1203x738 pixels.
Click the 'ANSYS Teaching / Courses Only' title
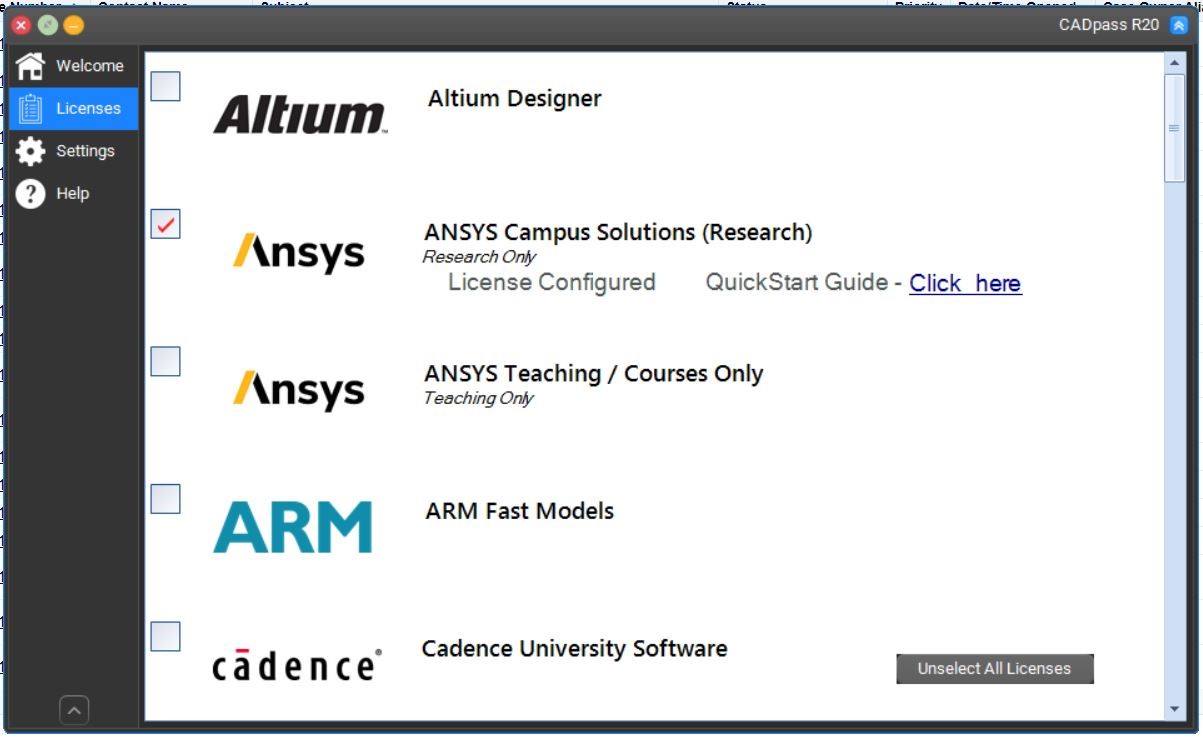click(594, 374)
